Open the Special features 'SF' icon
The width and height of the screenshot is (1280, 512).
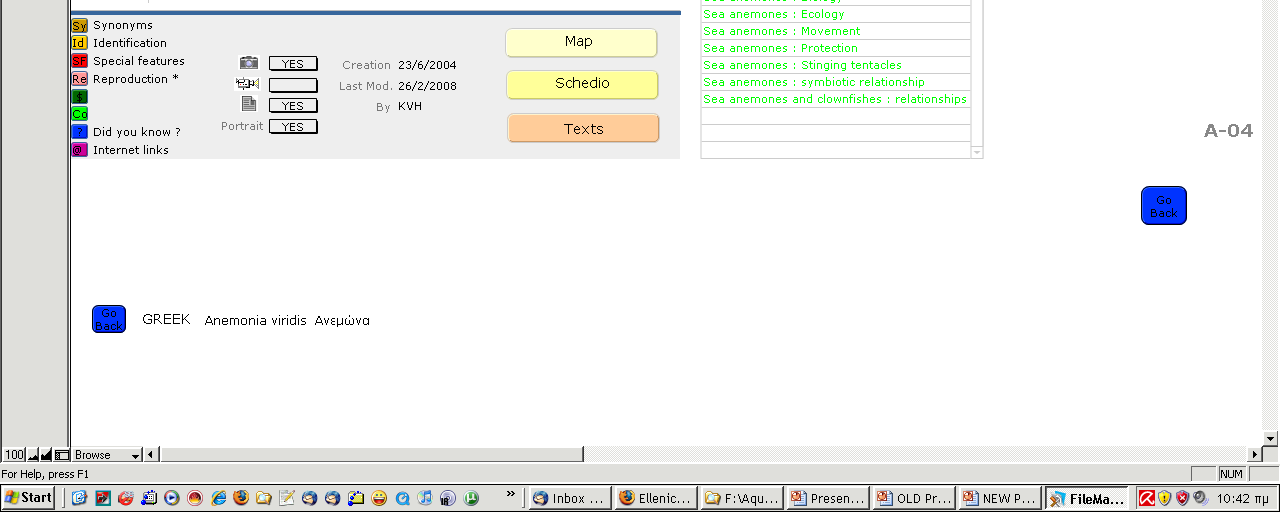click(x=79, y=61)
